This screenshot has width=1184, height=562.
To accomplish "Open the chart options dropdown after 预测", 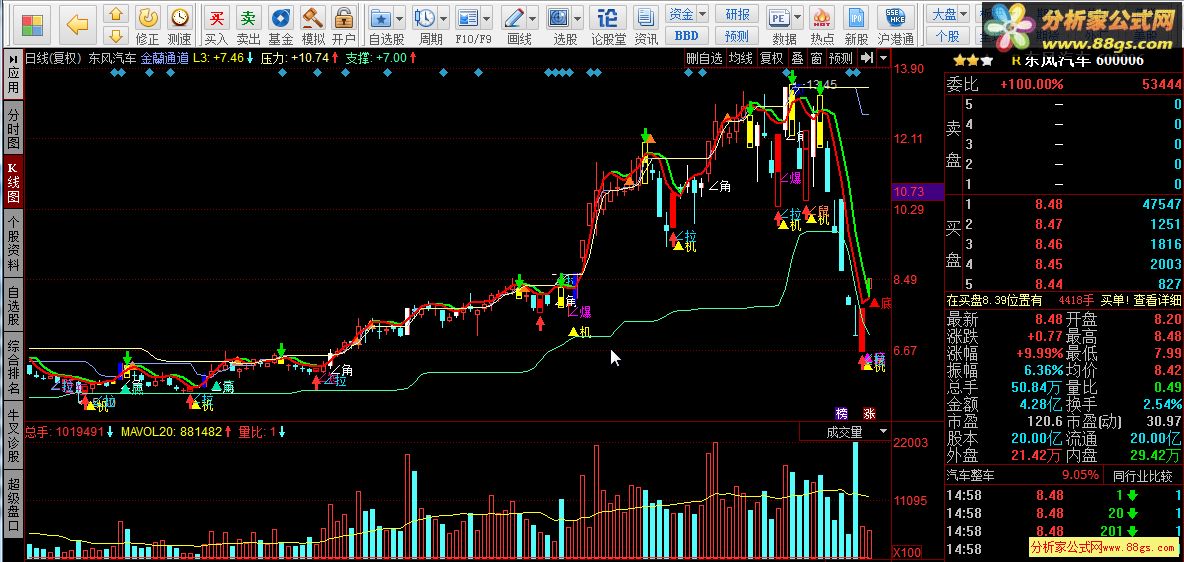I will pos(882,58).
